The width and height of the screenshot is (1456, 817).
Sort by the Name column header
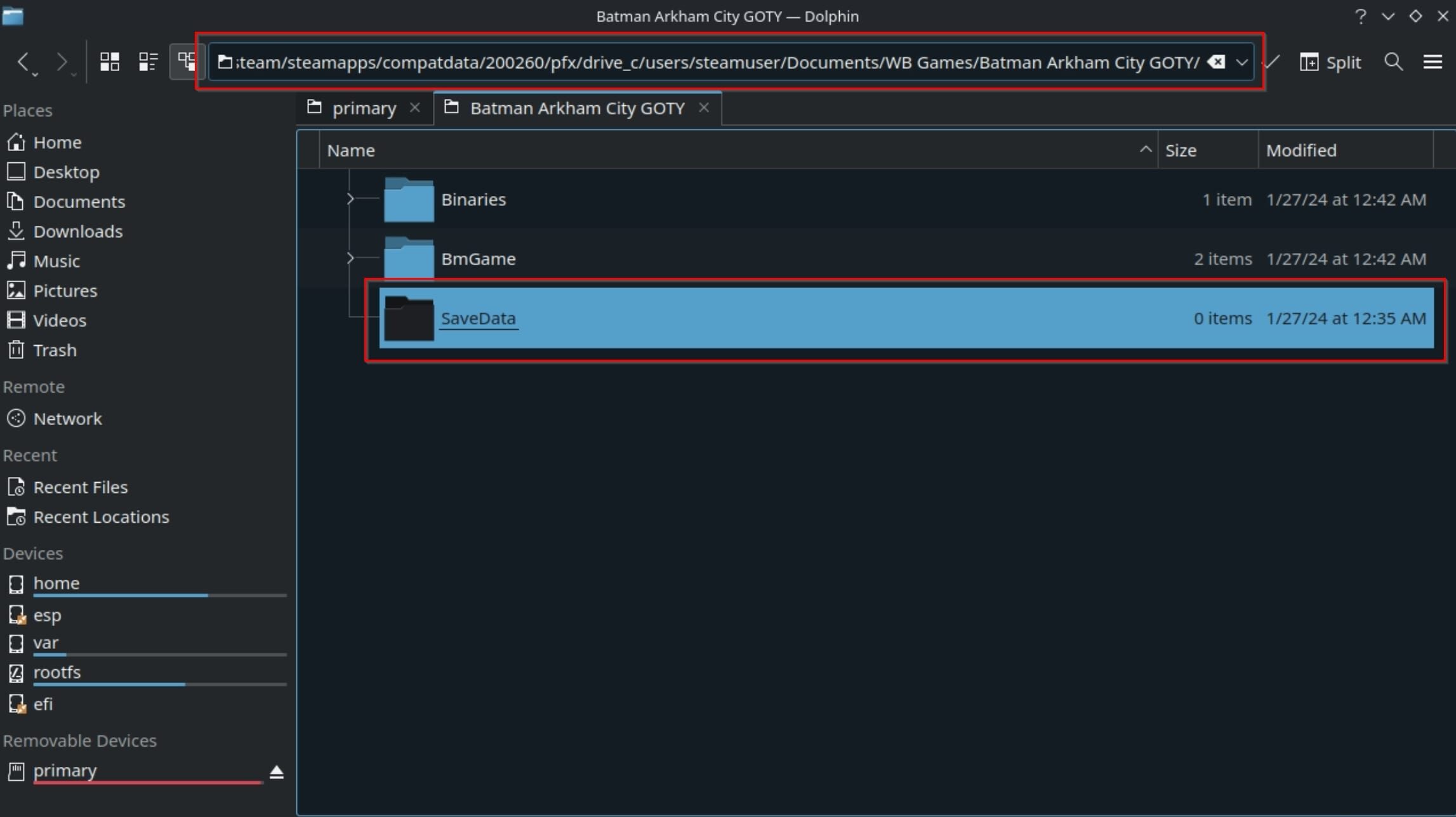click(x=738, y=150)
